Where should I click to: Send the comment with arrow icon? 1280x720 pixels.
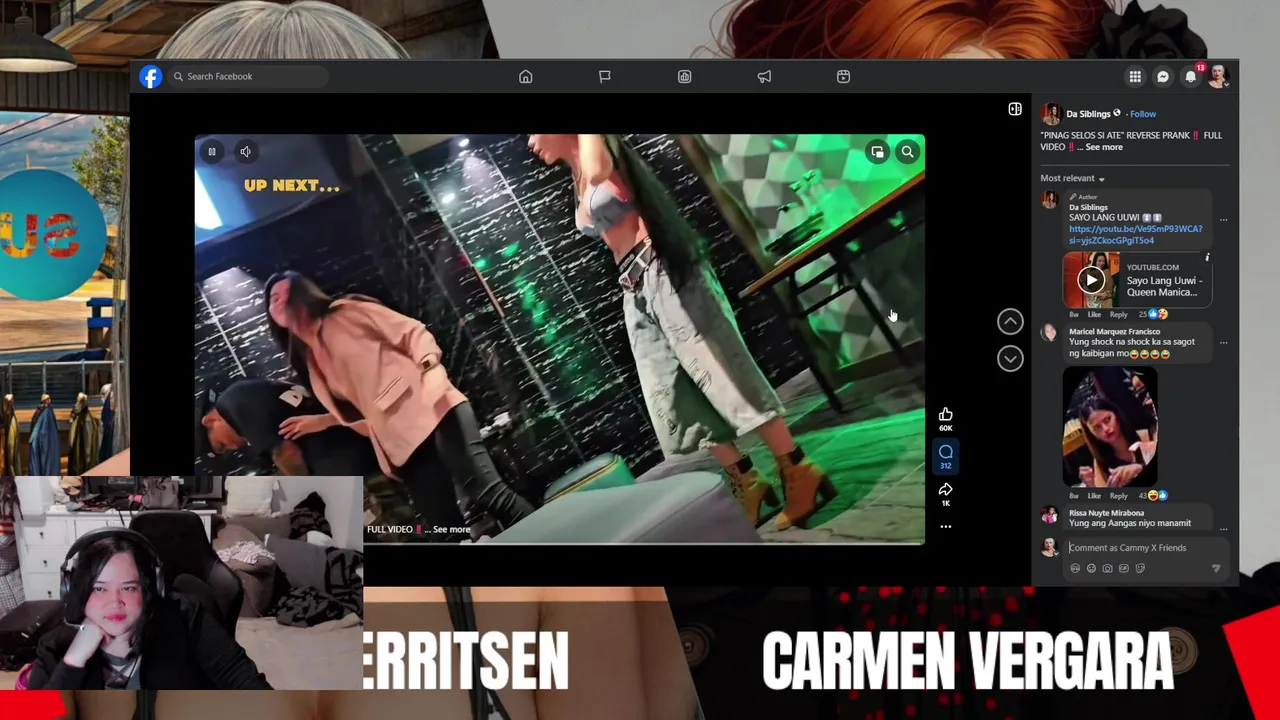(x=1216, y=568)
